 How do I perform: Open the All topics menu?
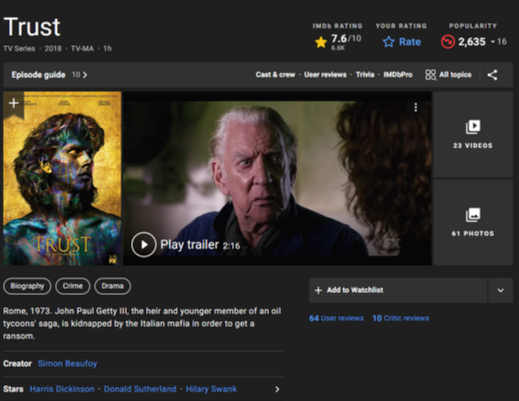pos(448,75)
